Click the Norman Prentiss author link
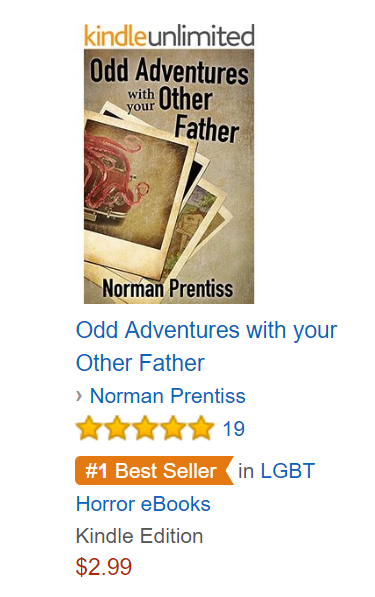The width and height of the screenshot is (375, 597). (168, 396)
